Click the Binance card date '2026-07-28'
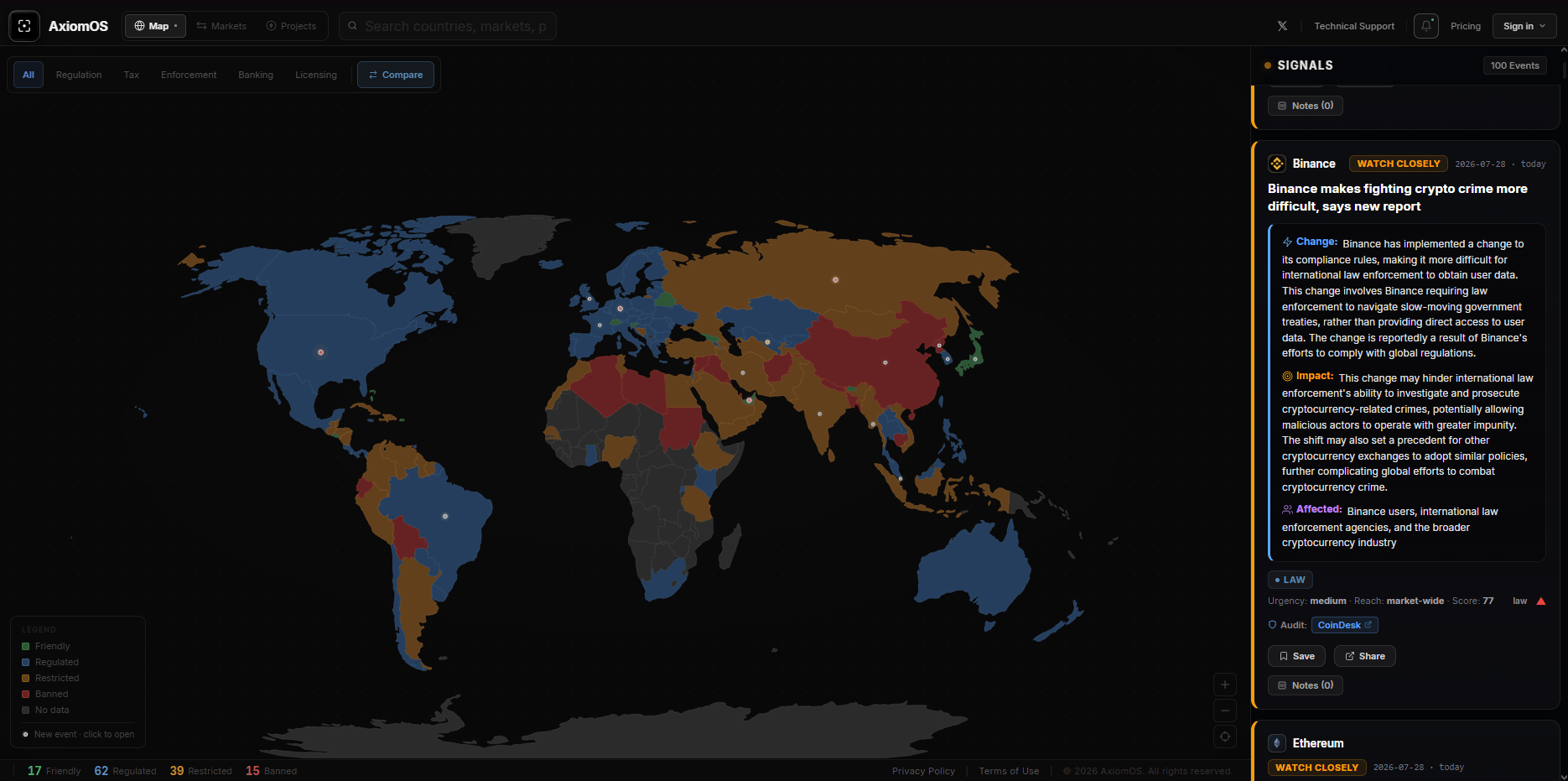Viewport: 1568px width, 781px height. 1480,164
